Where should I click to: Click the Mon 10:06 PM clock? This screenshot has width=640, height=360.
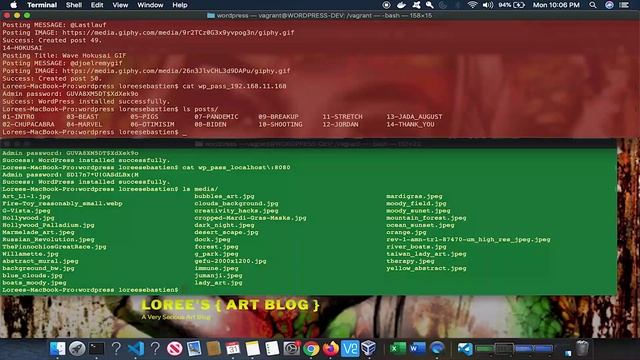[x=556, y=5]
